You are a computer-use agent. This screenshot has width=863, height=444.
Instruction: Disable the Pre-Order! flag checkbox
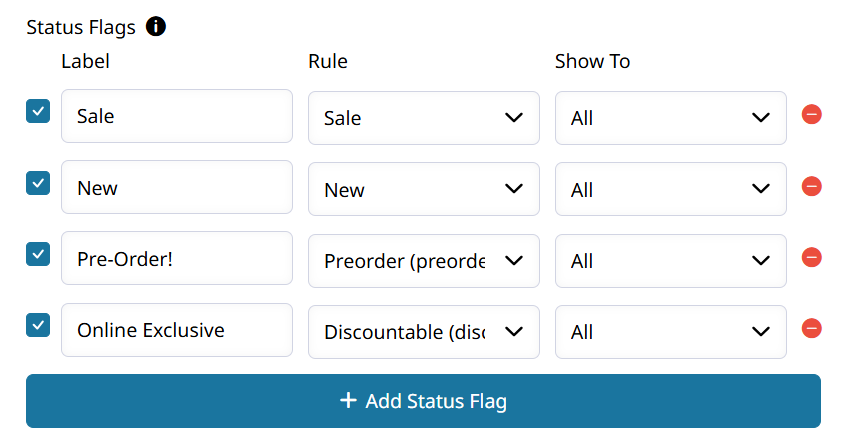coord(38,254)
